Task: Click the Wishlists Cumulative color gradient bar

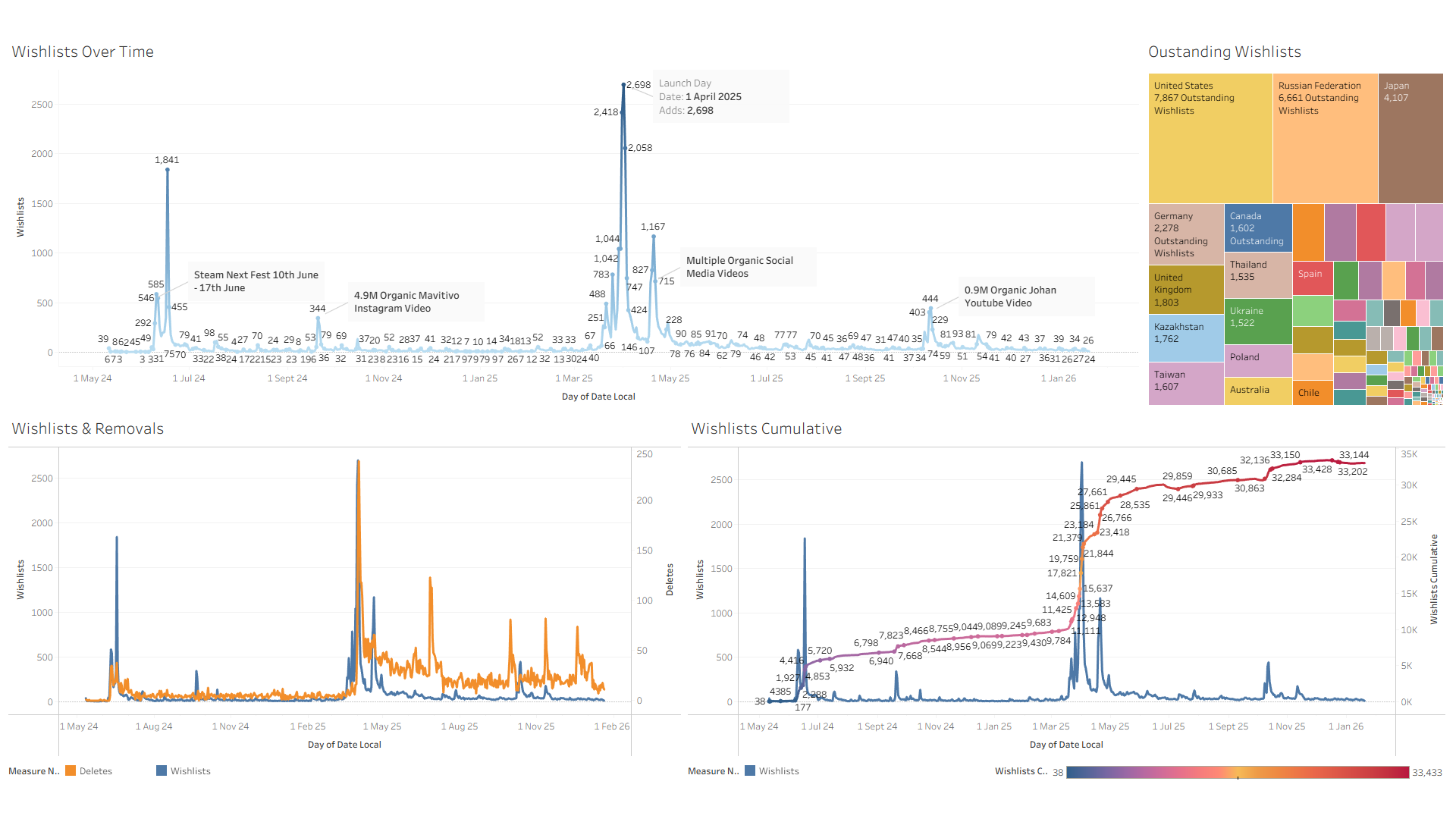Action: click(1237, 772)
